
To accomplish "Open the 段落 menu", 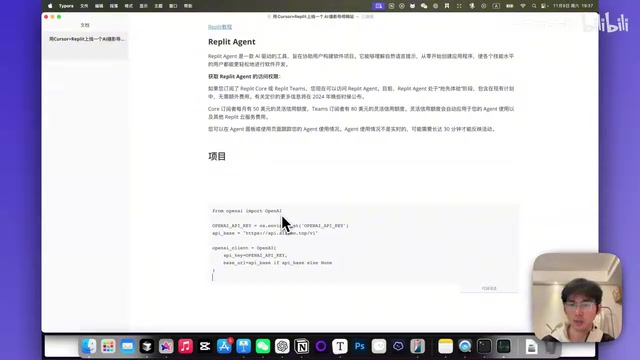I will [114, 6].
